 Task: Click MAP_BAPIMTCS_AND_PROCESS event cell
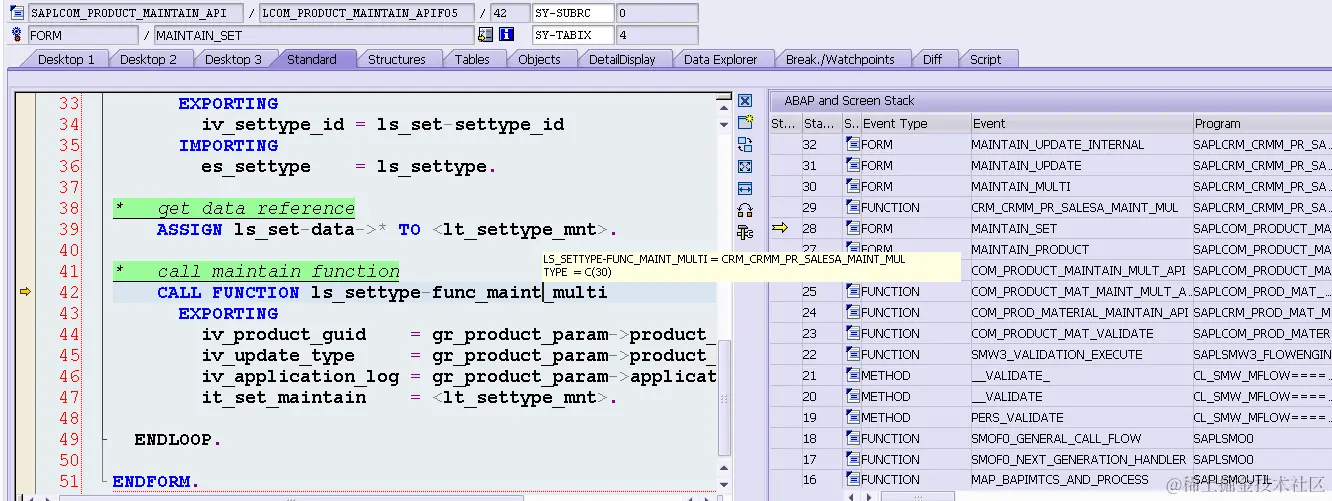(1081, 480)
